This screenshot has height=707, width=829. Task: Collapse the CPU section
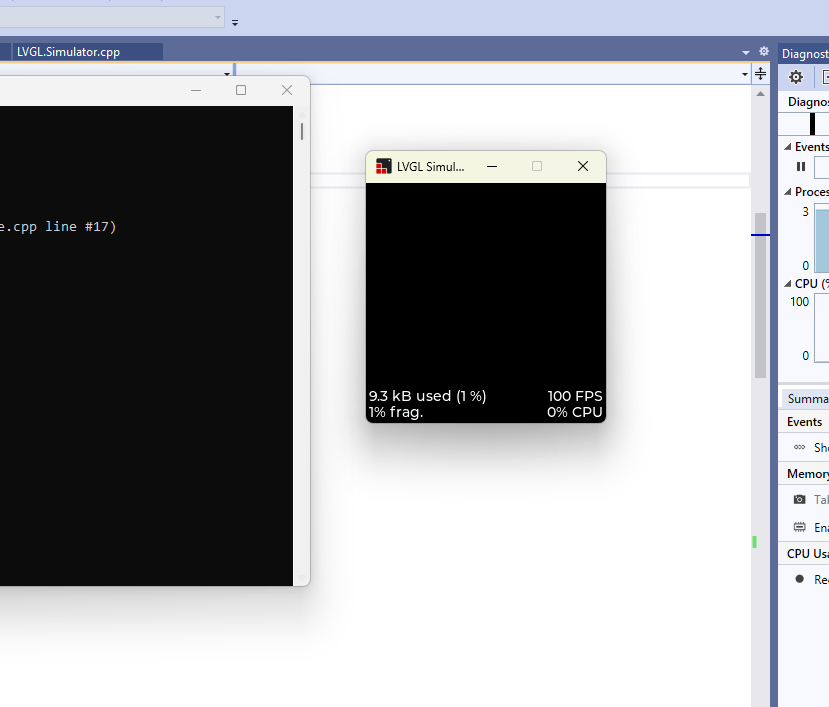[x=789, y=283]
